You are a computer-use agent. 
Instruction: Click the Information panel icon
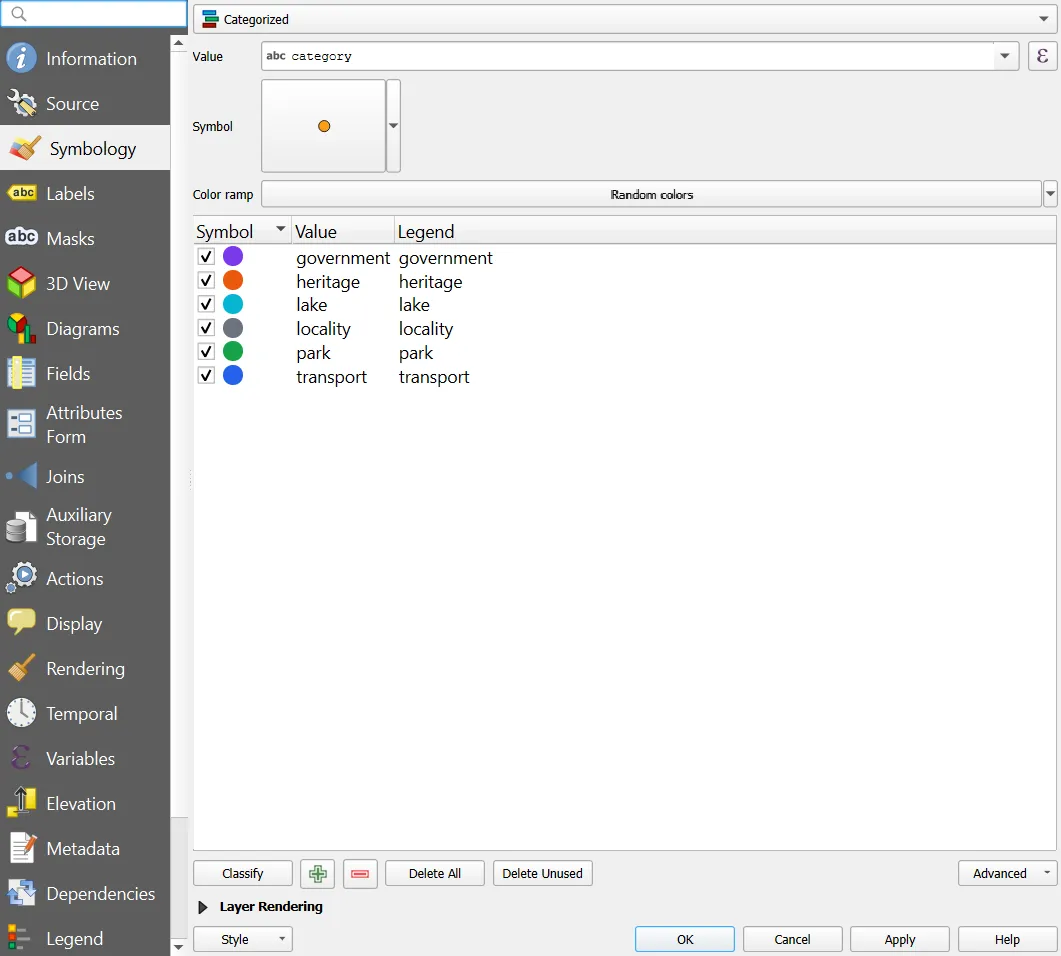click(x=21, y=58)
